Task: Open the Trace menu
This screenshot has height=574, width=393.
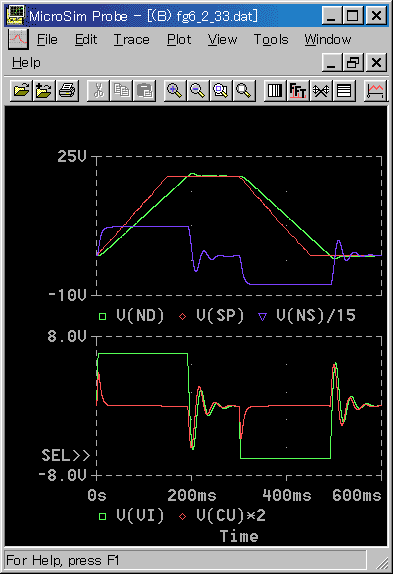Action: [132, 40]
